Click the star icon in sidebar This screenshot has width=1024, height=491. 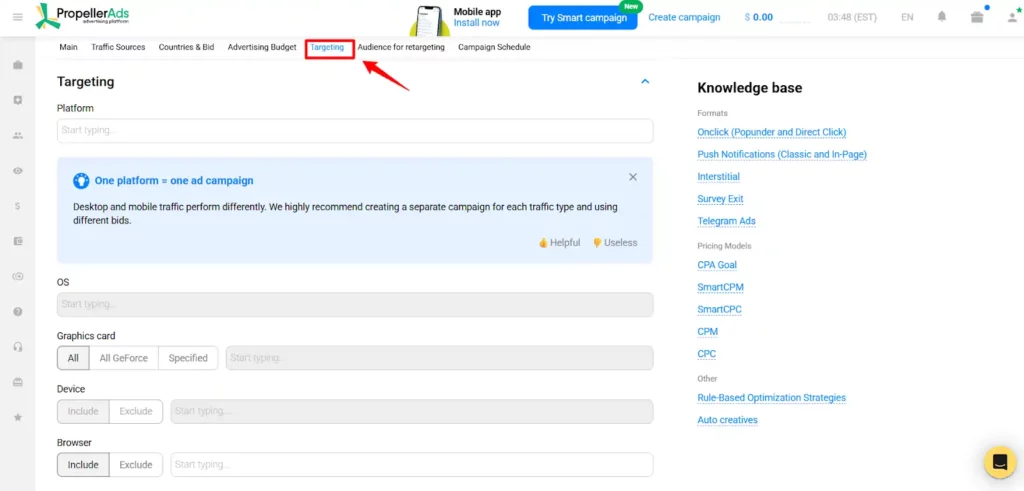[17, 417]
